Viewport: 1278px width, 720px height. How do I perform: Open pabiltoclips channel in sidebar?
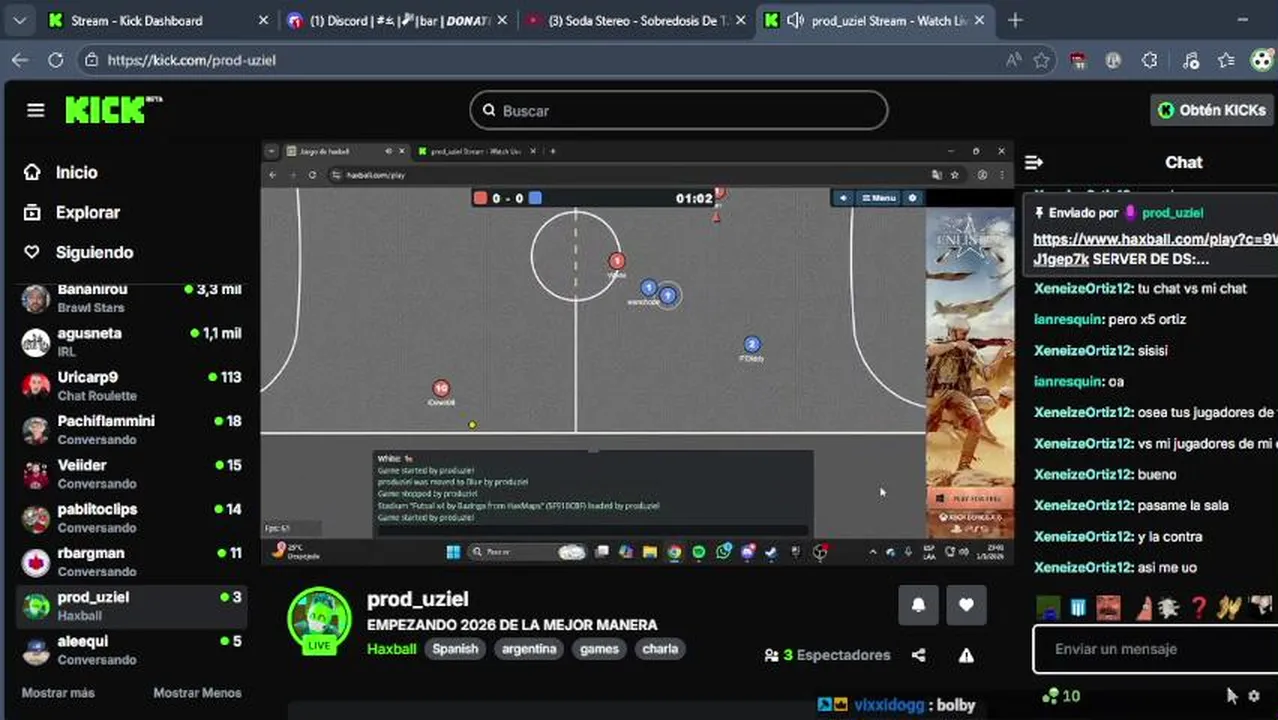coord(132,517)
